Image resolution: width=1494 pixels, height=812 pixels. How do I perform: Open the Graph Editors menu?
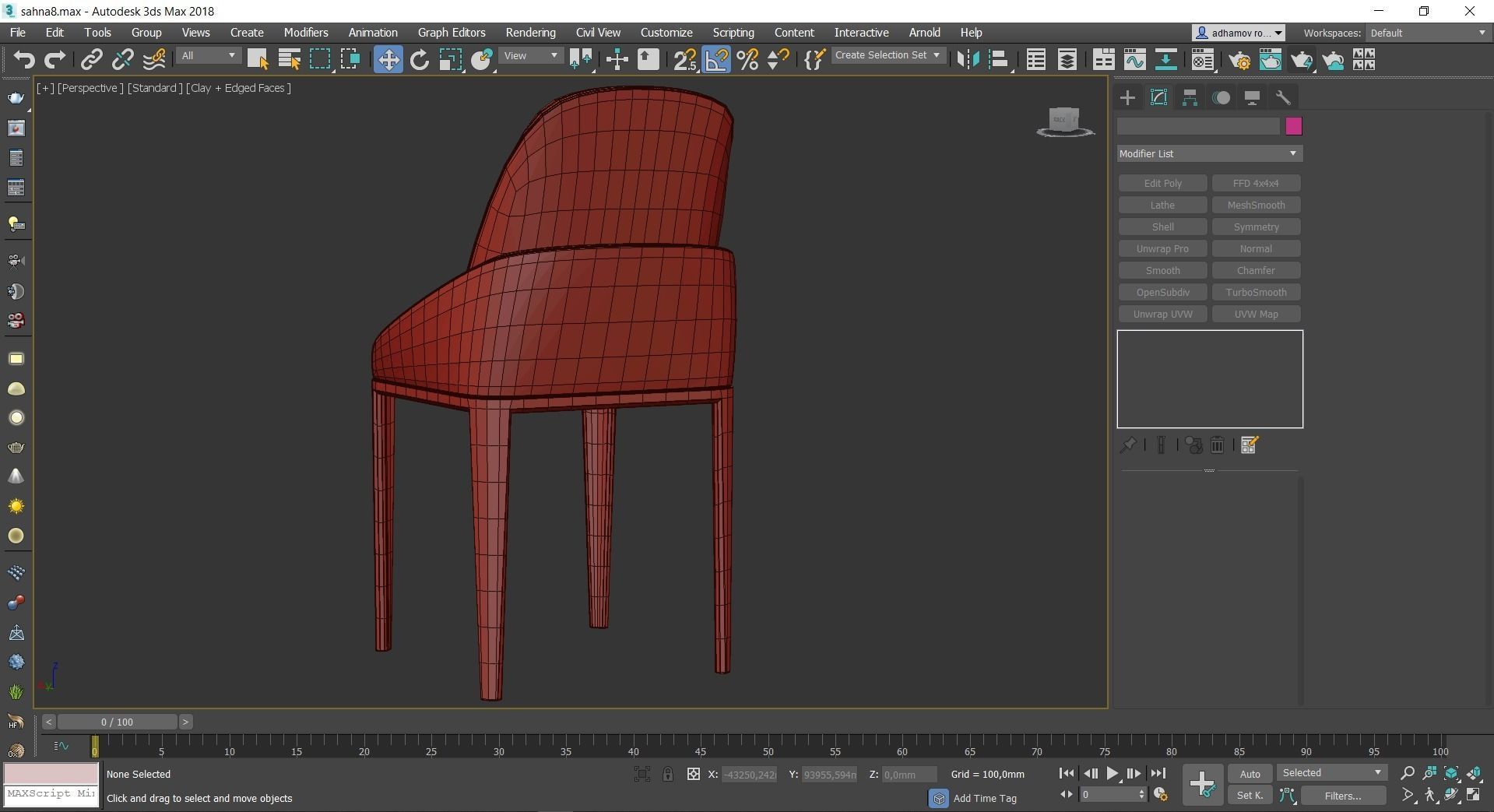coord(452,33)
